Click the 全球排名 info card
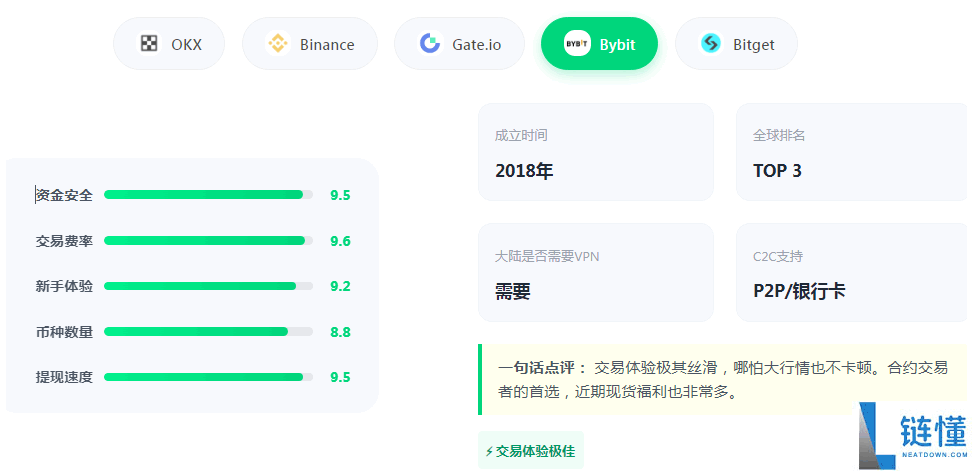Viewport: 972px width, 471px height. (x=854, y=152)
